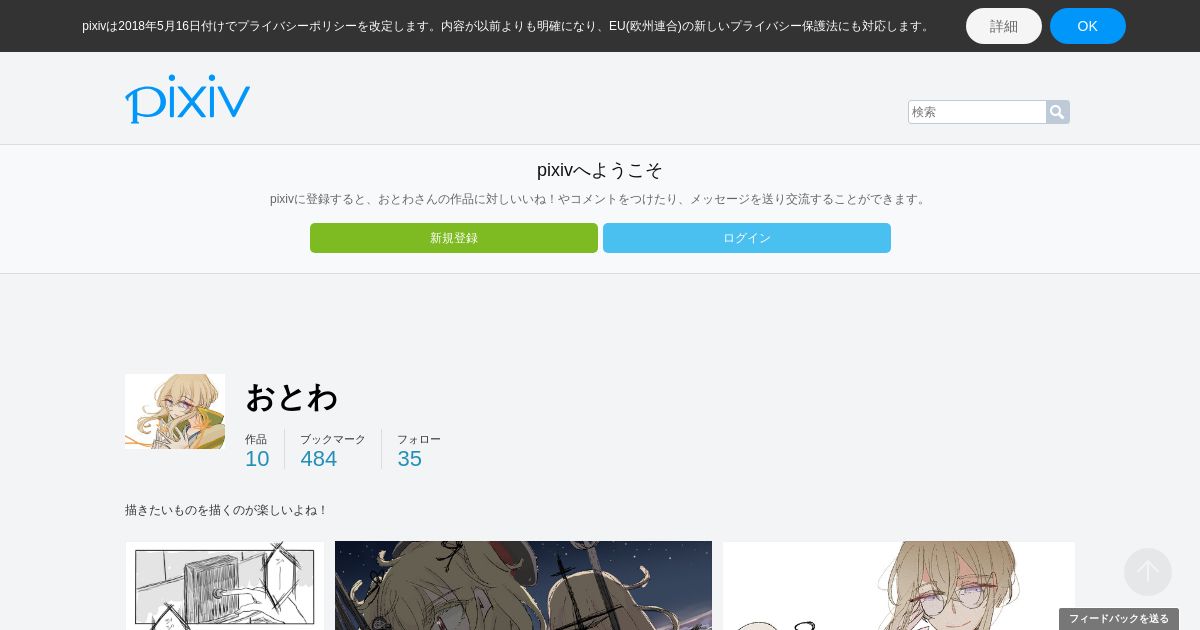Click the search magnifier icon
1200x630 pixels.
tap(1057, 112)
